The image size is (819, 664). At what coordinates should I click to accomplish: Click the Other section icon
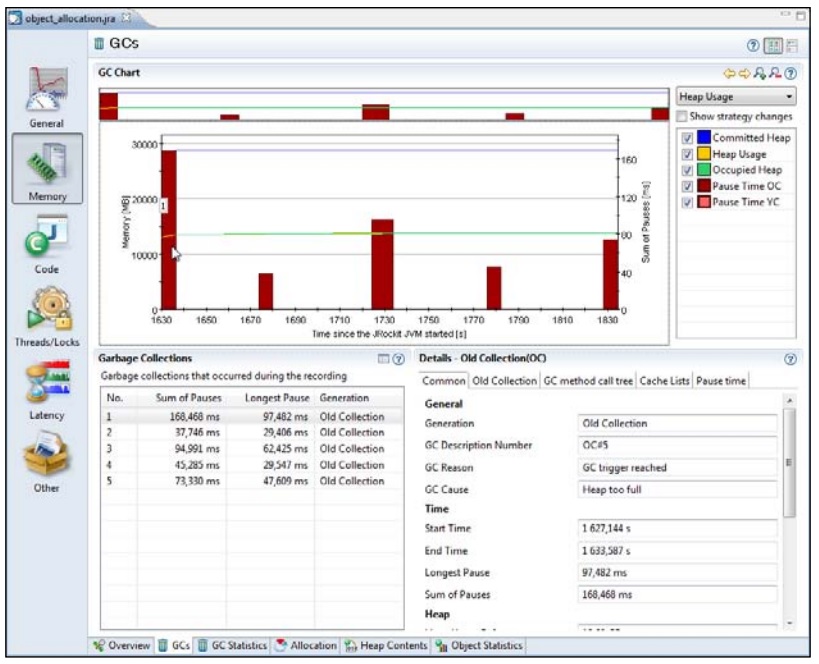pos(47,458)
